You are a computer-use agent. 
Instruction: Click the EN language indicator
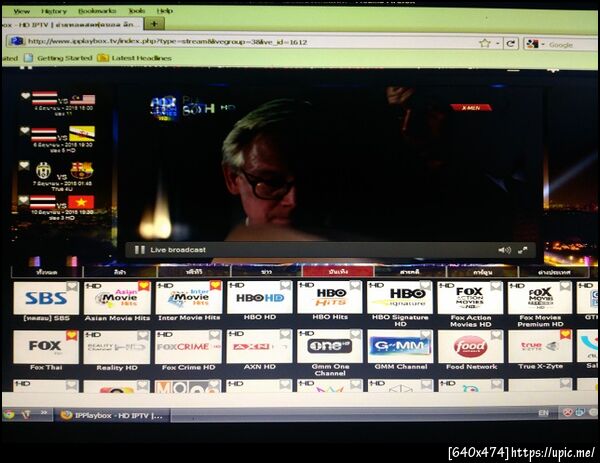click(543, 413)
